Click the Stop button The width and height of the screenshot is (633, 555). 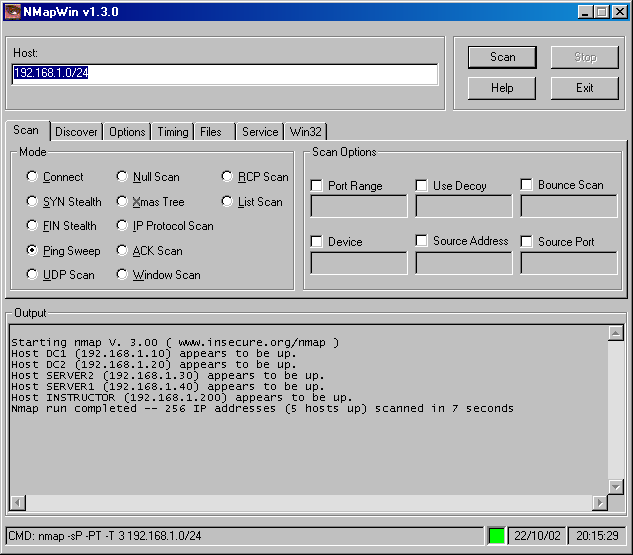click(585, 57)
